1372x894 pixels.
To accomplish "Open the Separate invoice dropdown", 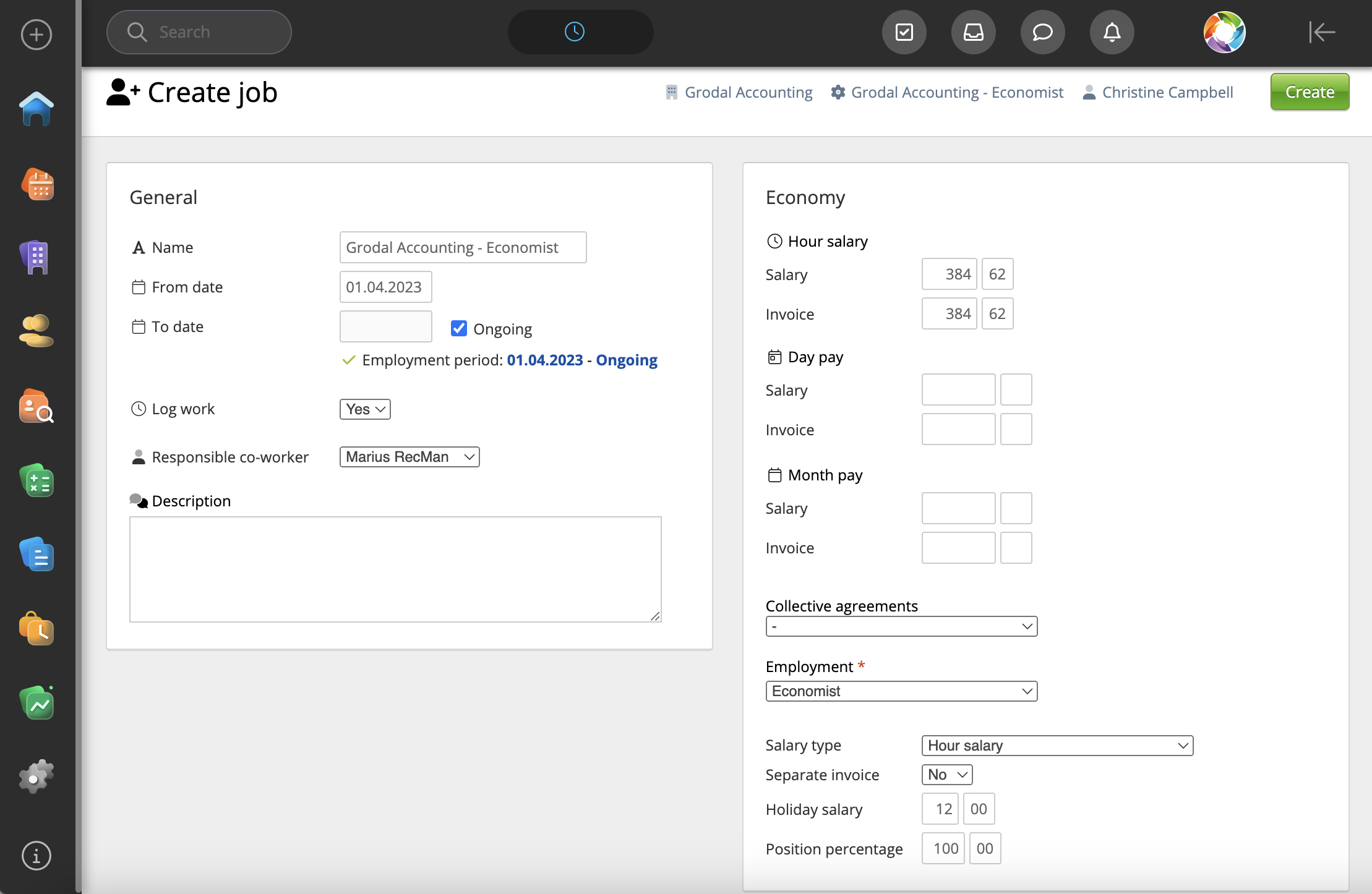I will [x=946, y=775].
